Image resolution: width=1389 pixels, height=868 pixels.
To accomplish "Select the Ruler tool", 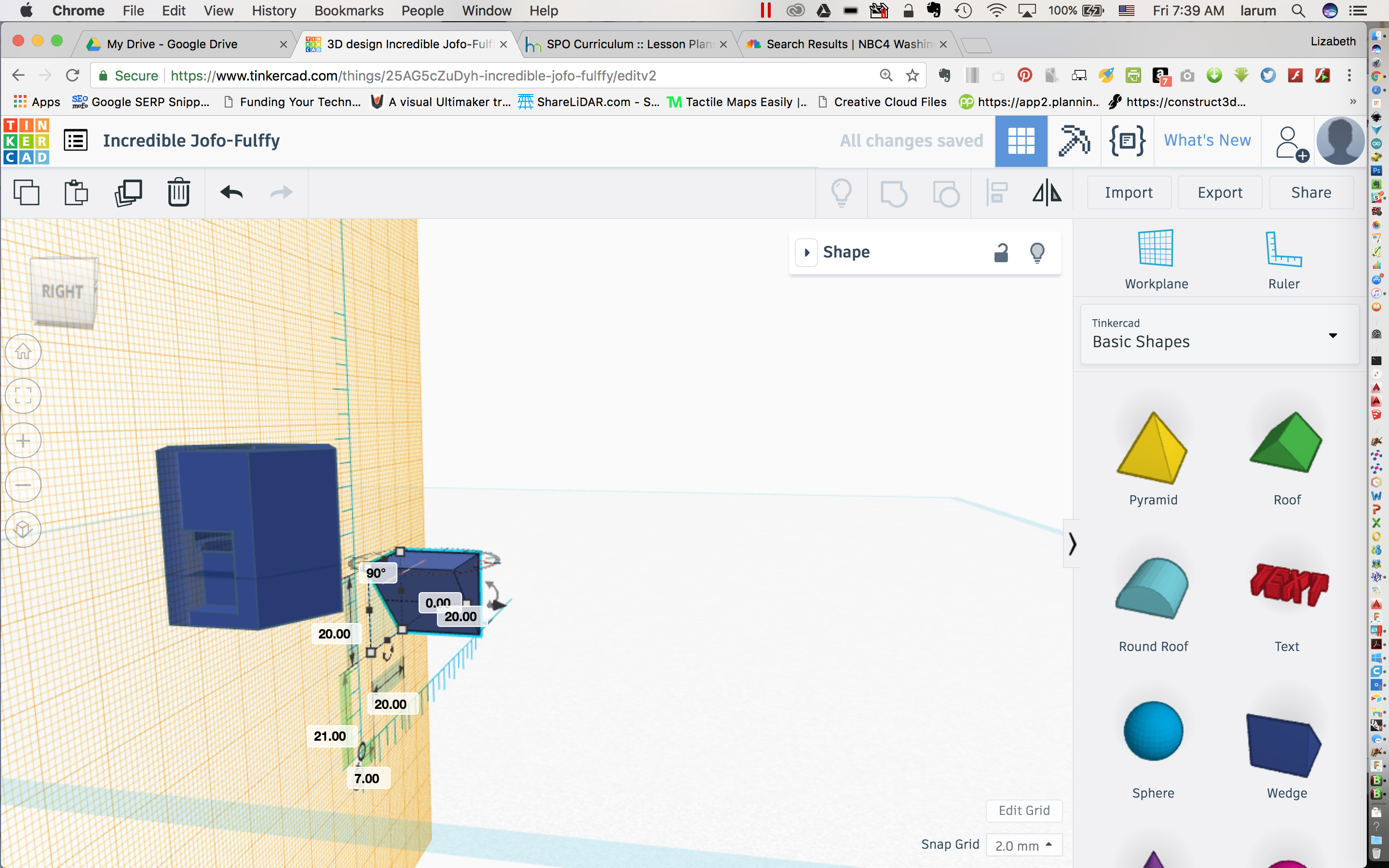I will (1284, 259).
